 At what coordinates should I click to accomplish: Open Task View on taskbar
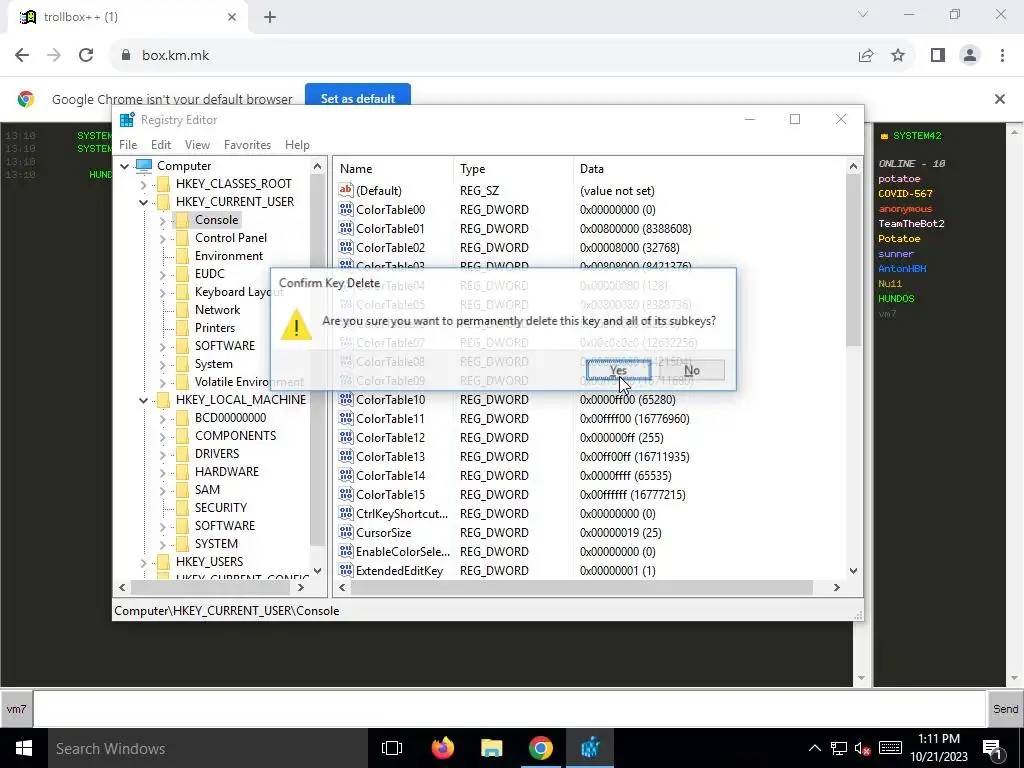point(392,748)
